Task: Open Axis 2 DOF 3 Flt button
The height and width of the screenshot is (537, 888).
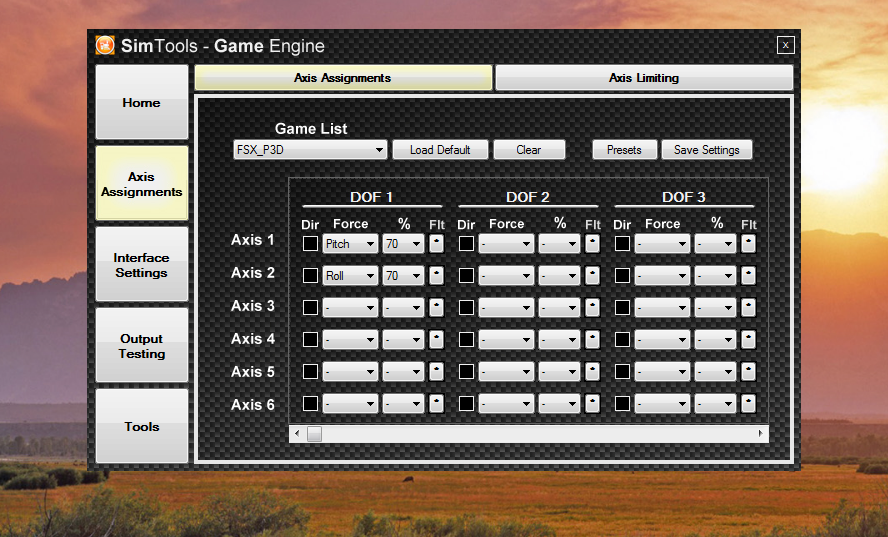Action: 748,275
